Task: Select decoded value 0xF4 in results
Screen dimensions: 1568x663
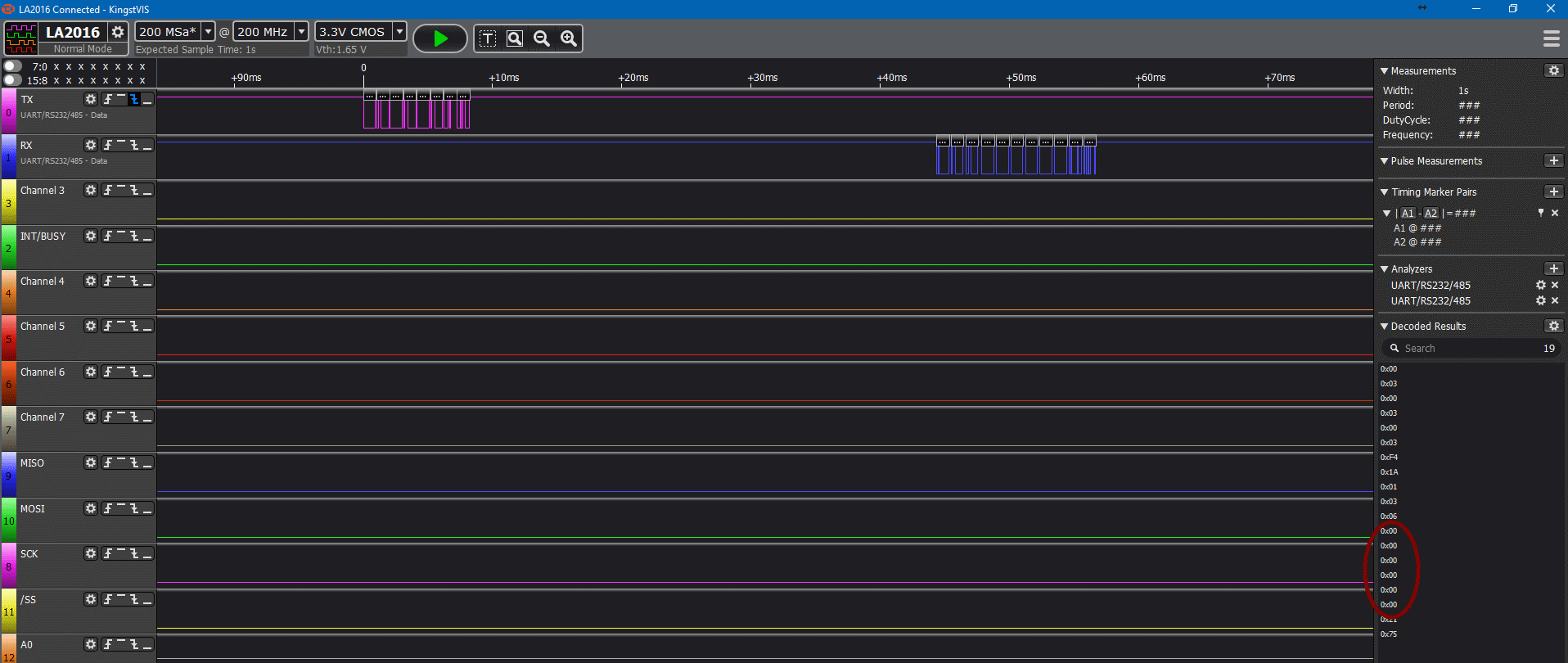Action: tap(1389, 458)
